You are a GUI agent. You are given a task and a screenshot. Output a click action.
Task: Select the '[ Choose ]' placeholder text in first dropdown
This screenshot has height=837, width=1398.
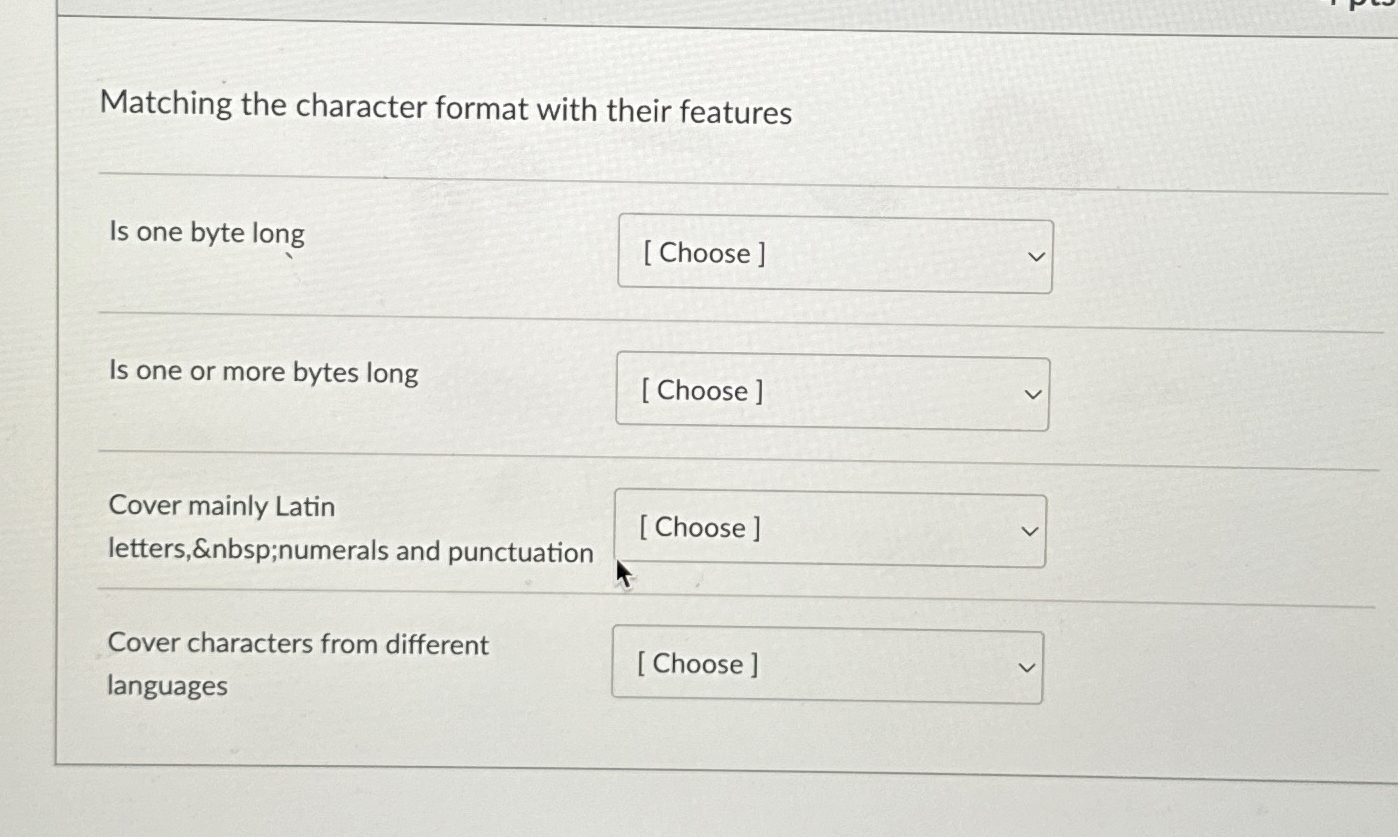click(x=702, y=254)
